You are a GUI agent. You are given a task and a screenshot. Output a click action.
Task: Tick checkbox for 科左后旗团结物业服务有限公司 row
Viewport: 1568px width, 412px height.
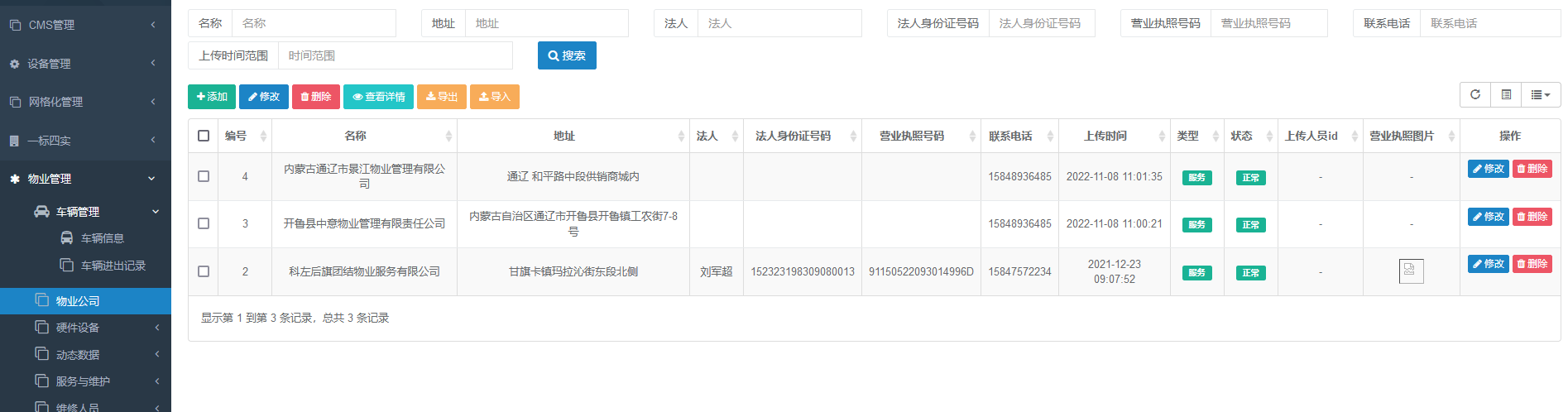(204, 271)
